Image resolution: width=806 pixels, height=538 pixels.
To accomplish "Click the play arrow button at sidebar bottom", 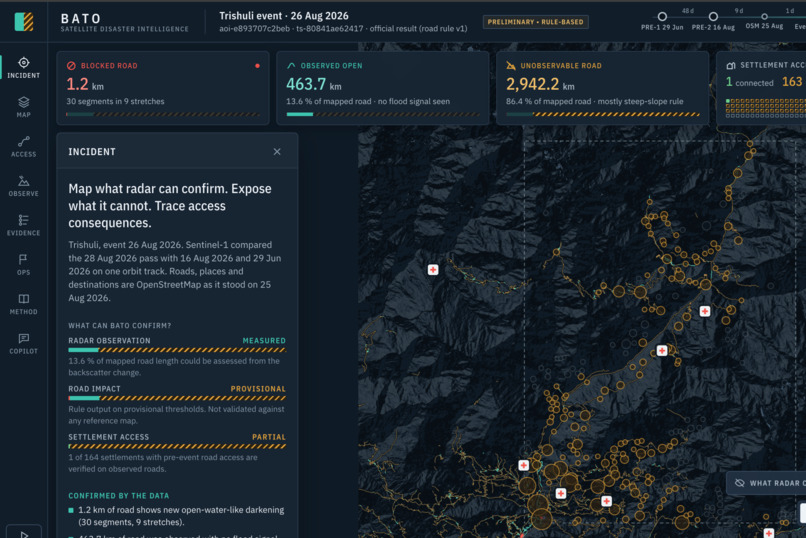I will pos(24,533).
